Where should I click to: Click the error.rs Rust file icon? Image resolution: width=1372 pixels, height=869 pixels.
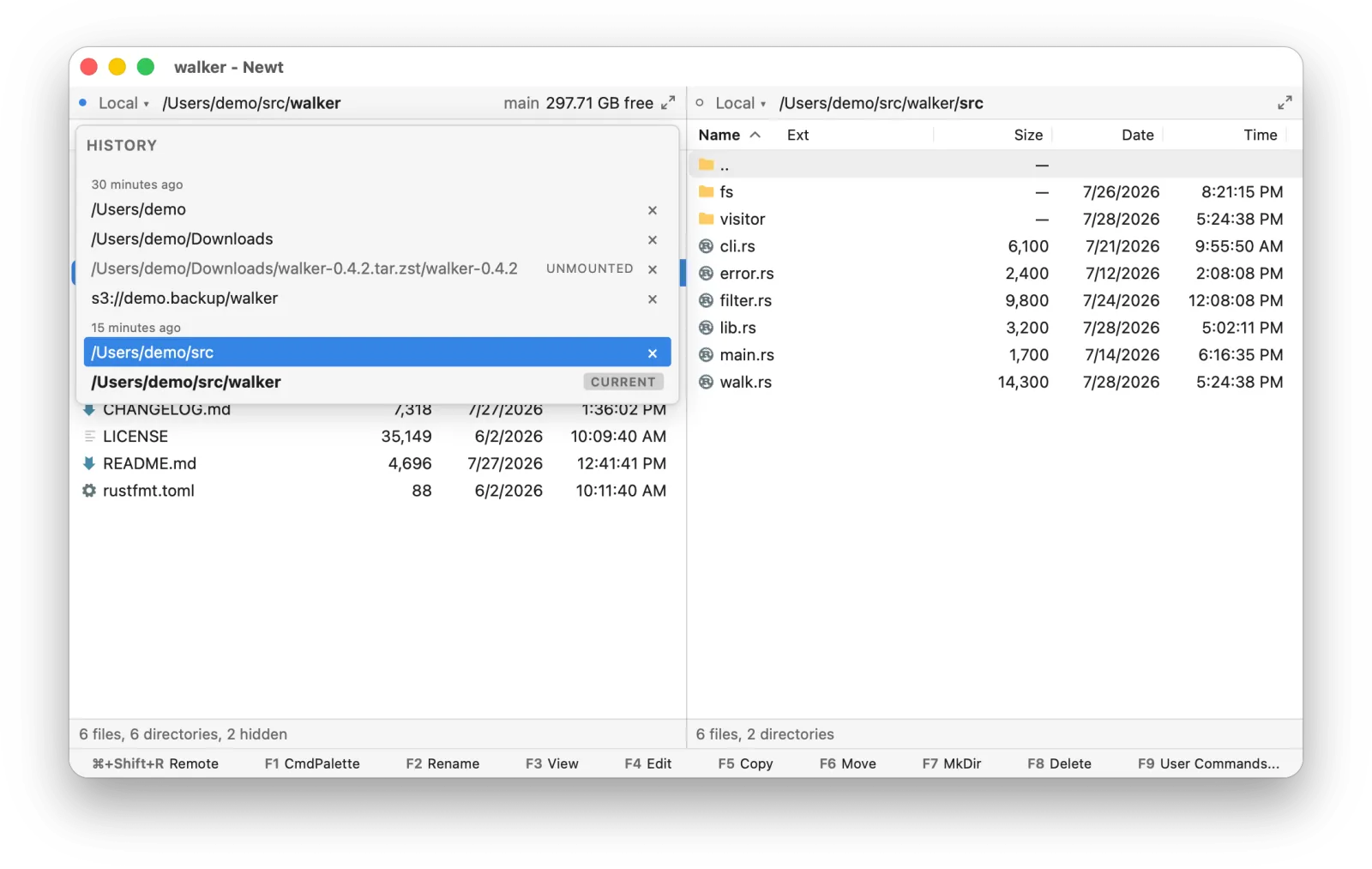point(706,273)
